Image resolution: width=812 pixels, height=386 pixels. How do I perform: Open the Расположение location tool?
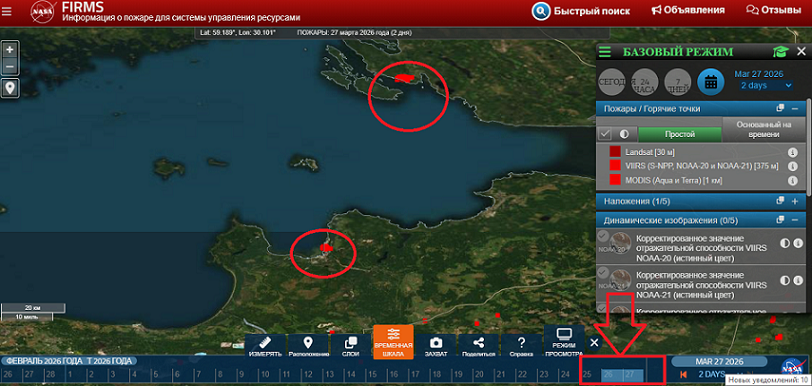pos(308,346)
